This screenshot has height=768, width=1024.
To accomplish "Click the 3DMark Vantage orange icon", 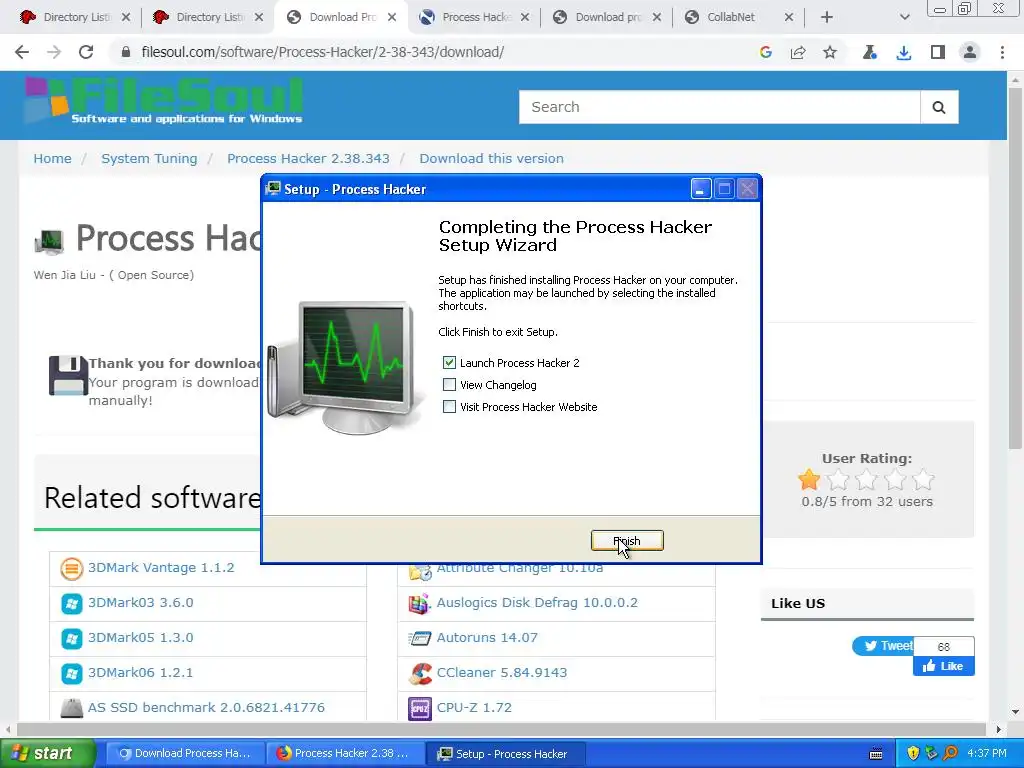I will [x=72, y=568].
